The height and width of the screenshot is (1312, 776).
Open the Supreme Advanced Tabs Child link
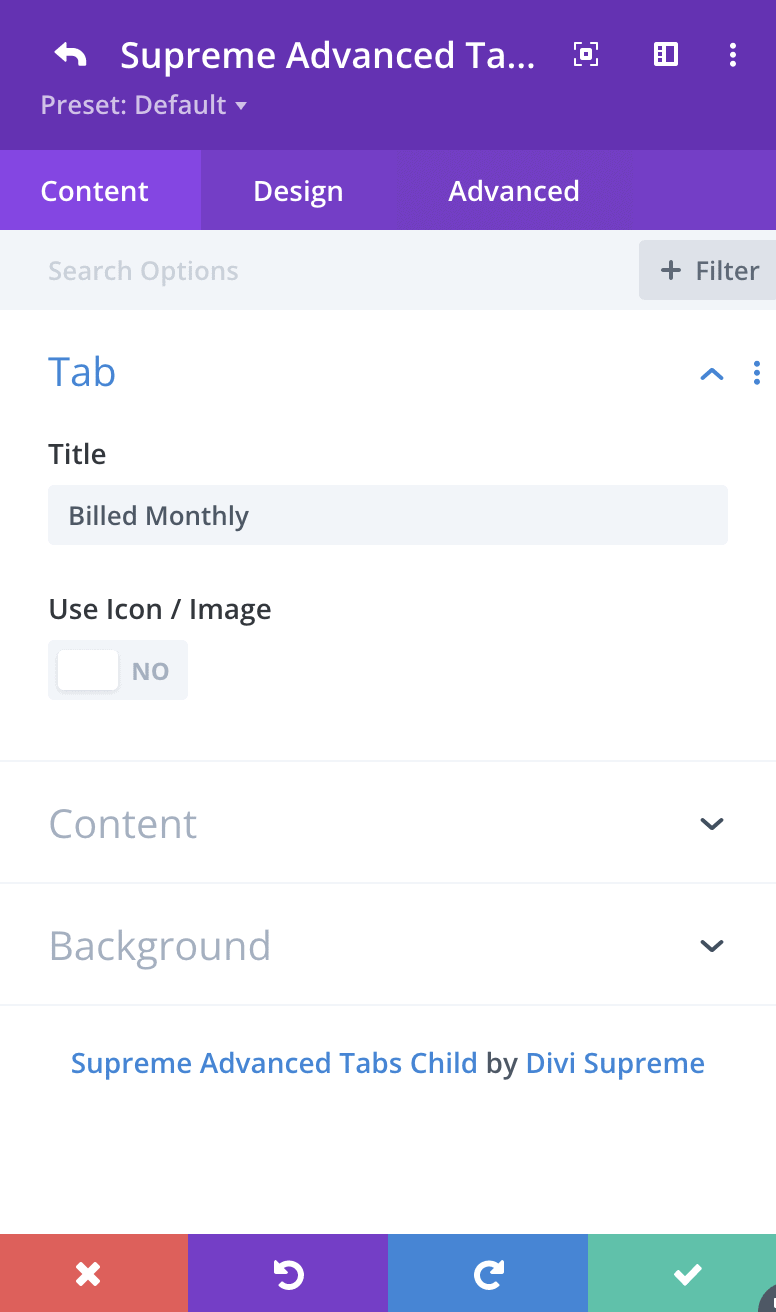tap(274, 1063)
